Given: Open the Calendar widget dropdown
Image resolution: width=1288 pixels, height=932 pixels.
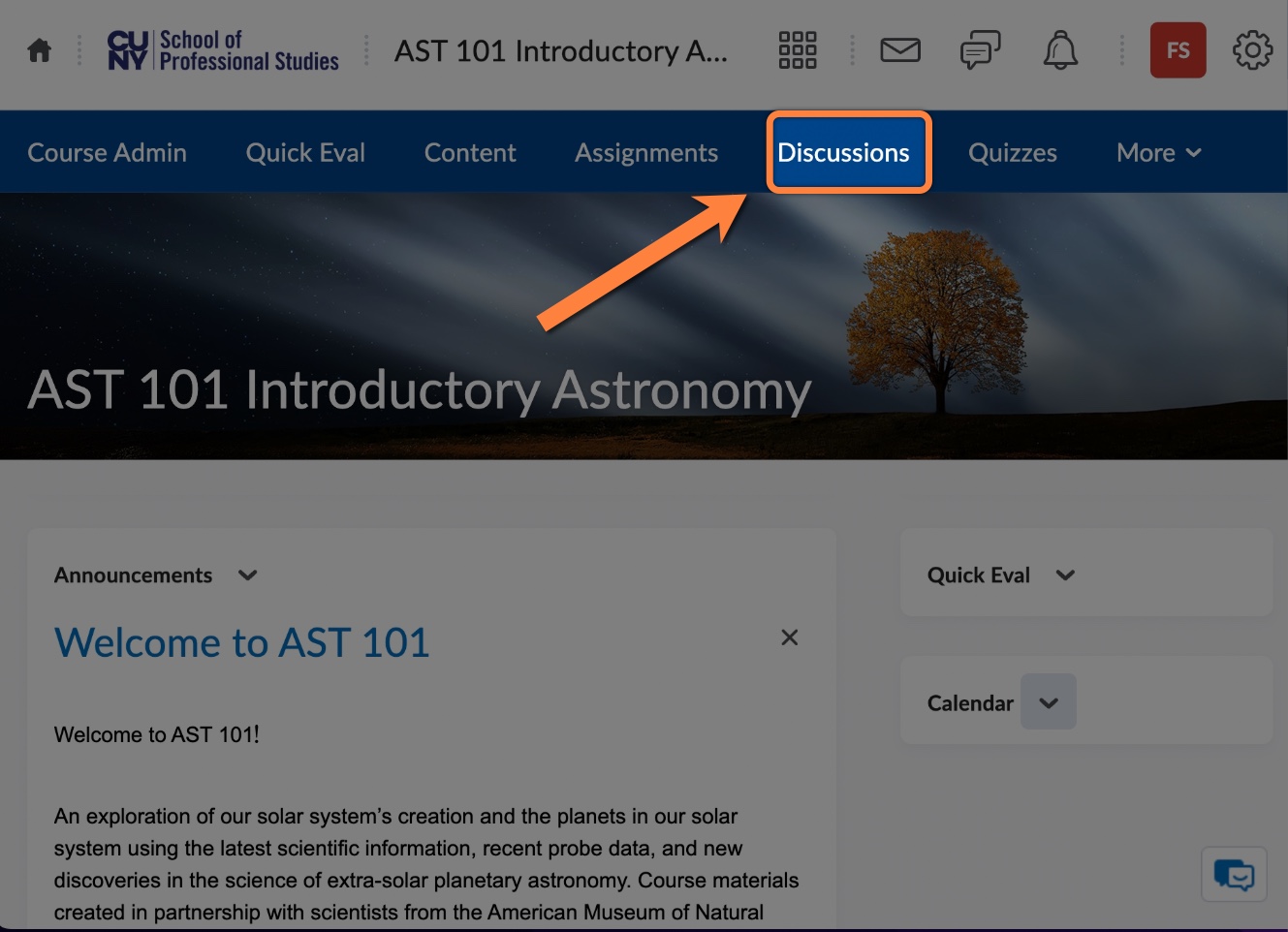Looking at the screenshot, I should [x=1048, y=701].
